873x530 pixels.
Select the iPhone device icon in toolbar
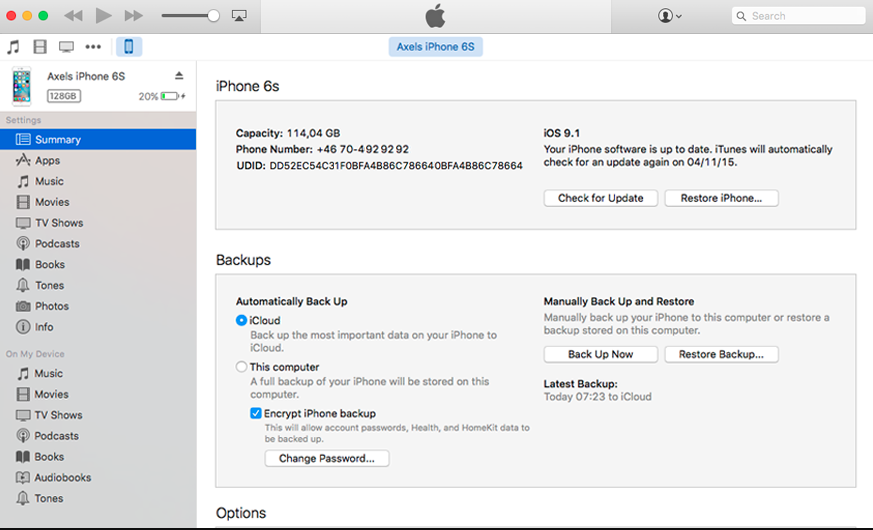[x=129, y=47]
